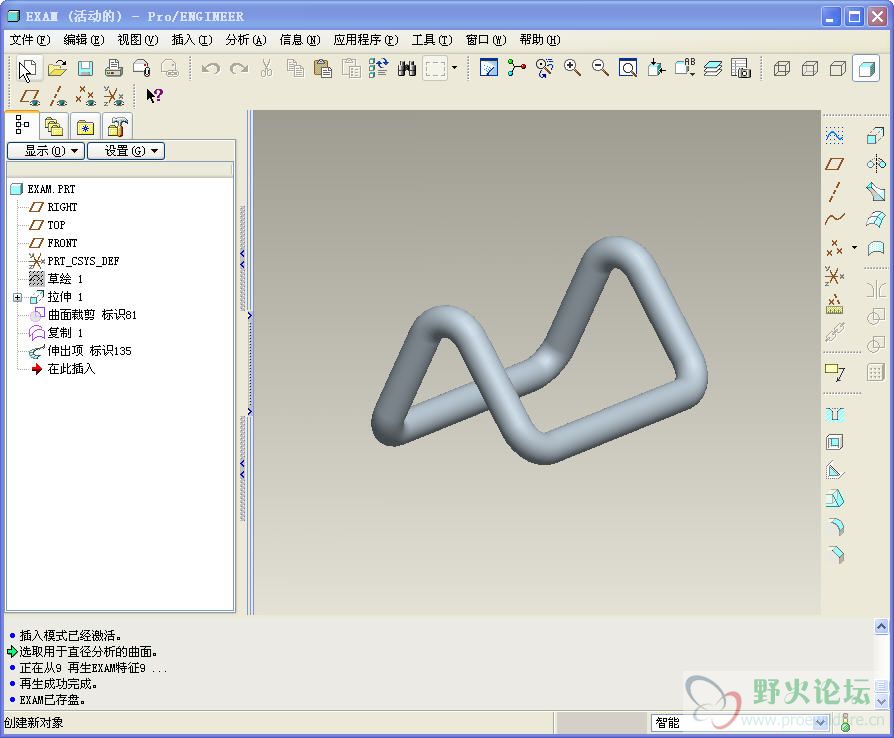Toggle datum axis display

click(58, 96)
